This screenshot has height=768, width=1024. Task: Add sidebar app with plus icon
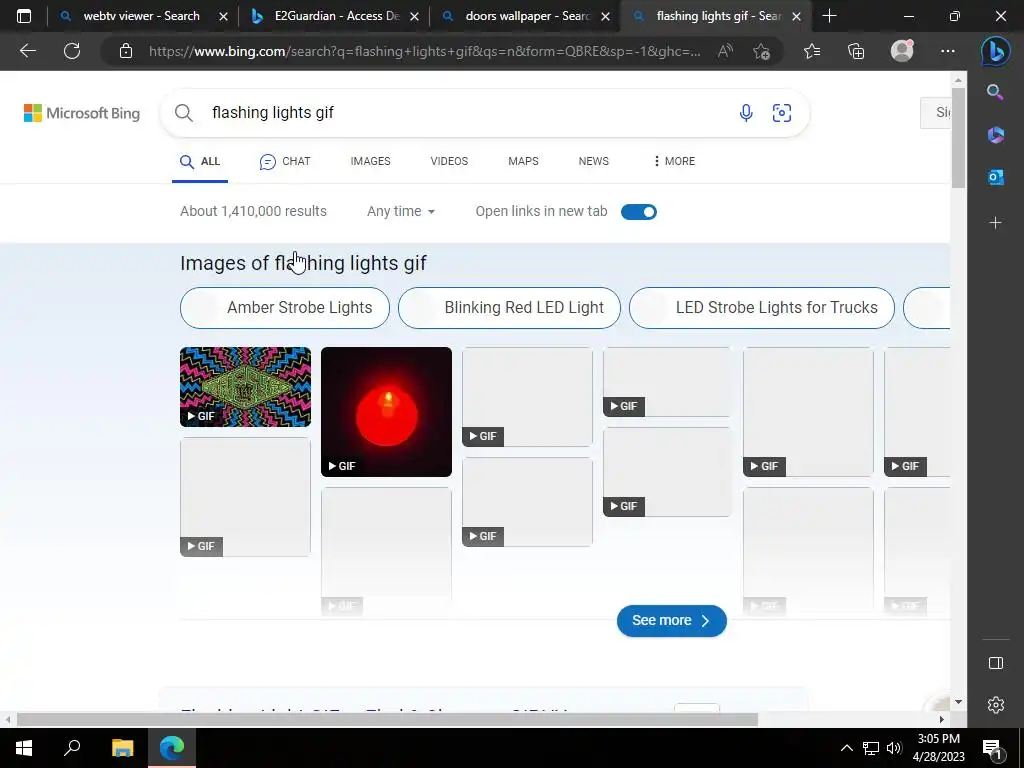click(995, 223)
